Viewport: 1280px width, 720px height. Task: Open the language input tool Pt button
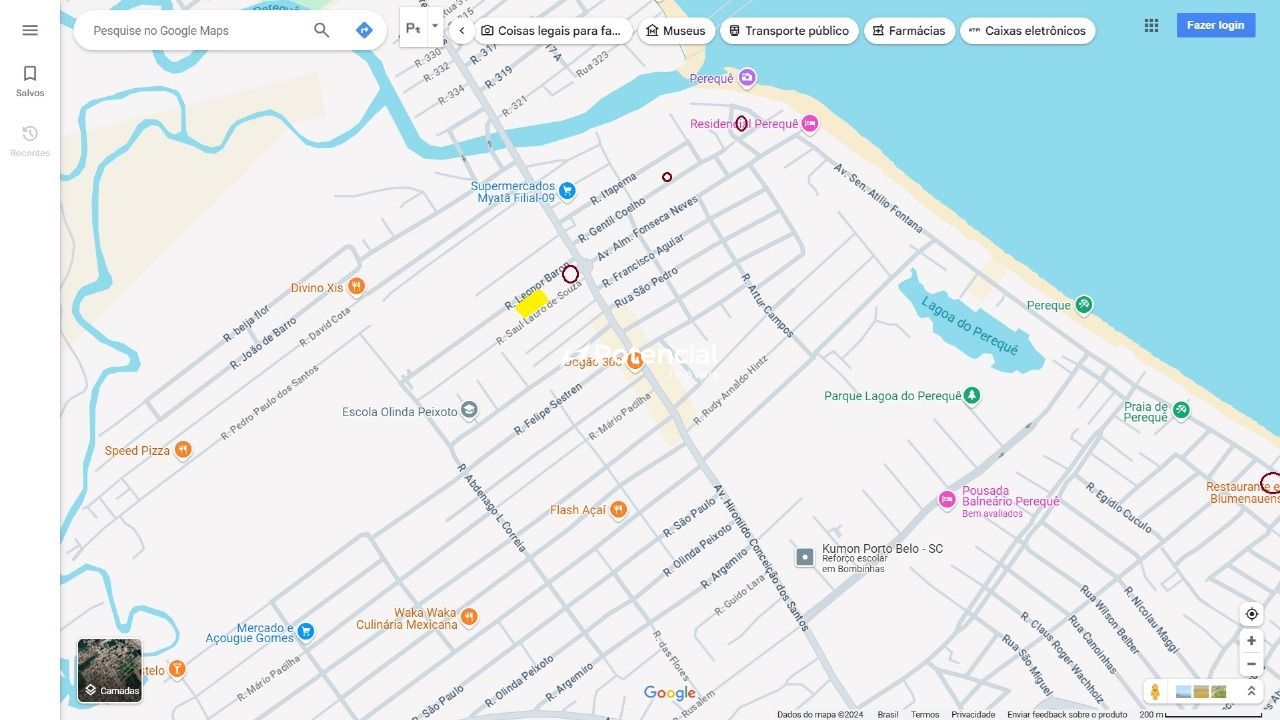(x=413, y=28)
